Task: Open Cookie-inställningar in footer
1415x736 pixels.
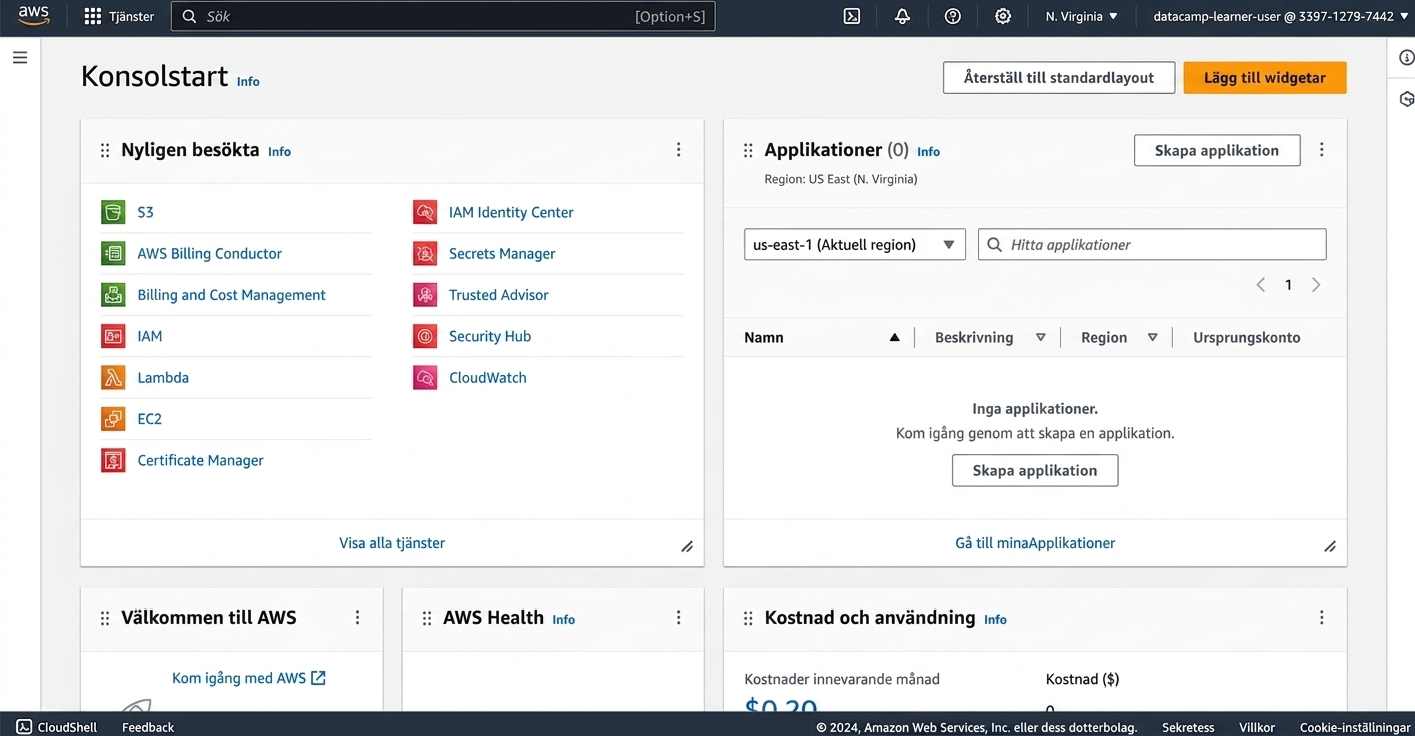Action: click(x=1355, y=727)
